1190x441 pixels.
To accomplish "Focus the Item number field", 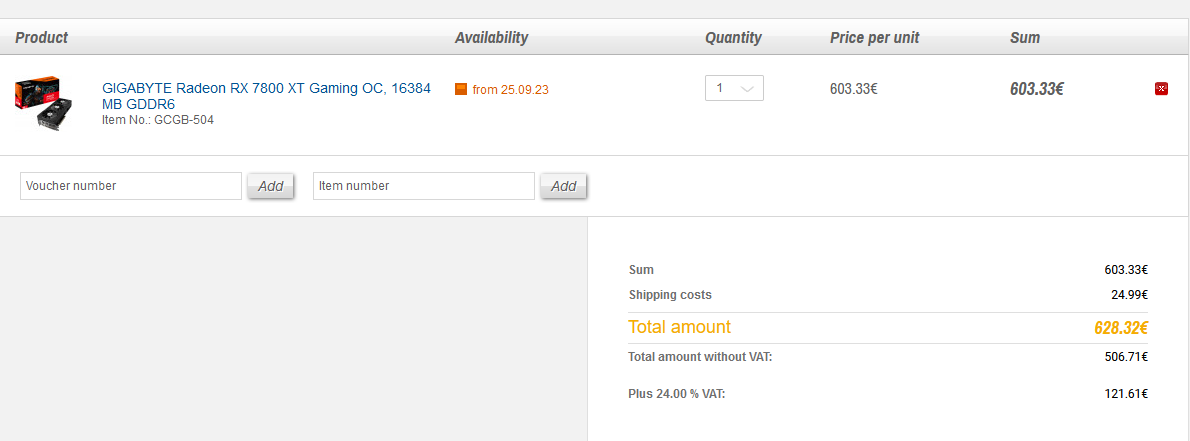I will coord(424,186).
